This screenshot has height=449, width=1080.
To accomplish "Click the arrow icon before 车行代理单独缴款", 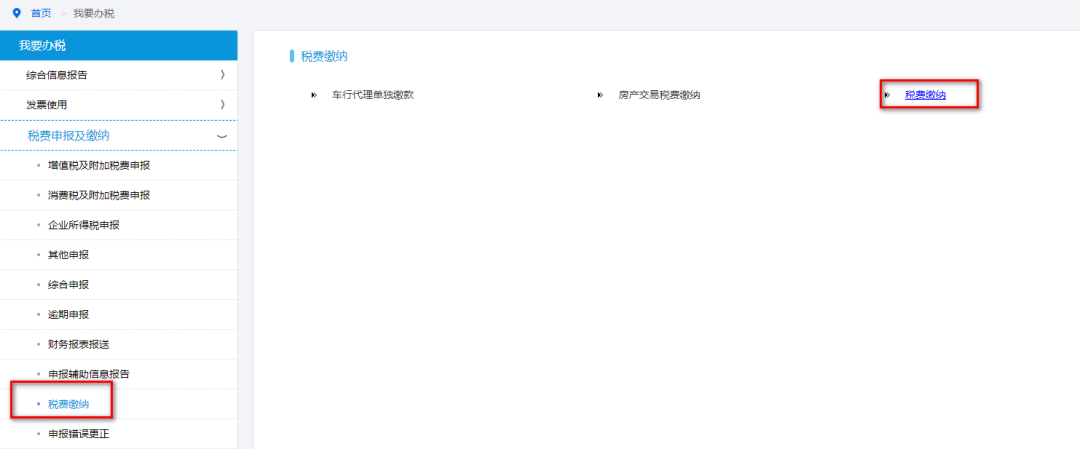I will tap(314, 95).
